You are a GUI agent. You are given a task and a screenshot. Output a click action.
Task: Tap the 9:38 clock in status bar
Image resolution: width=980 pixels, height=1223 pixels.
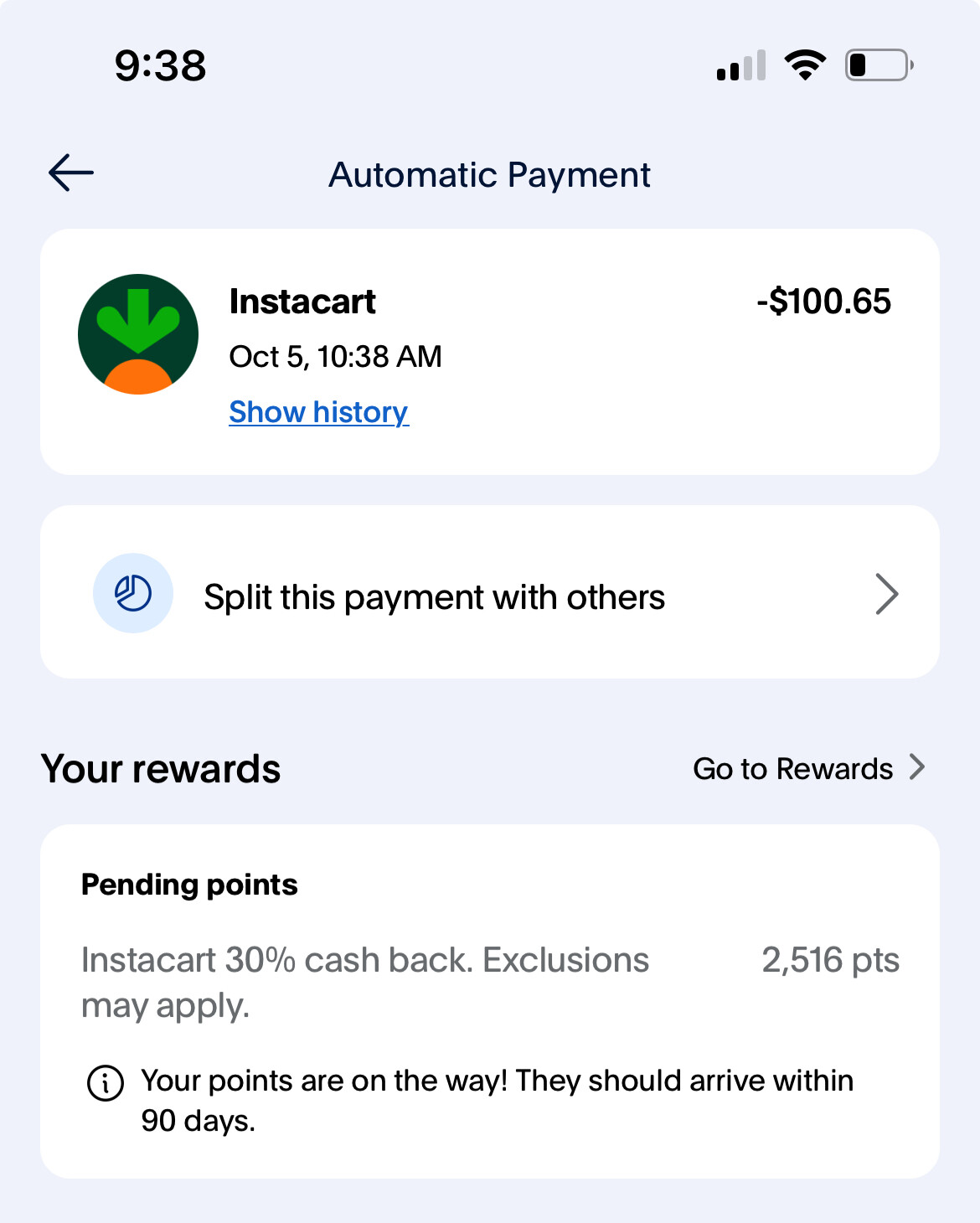tap(160, 65)
